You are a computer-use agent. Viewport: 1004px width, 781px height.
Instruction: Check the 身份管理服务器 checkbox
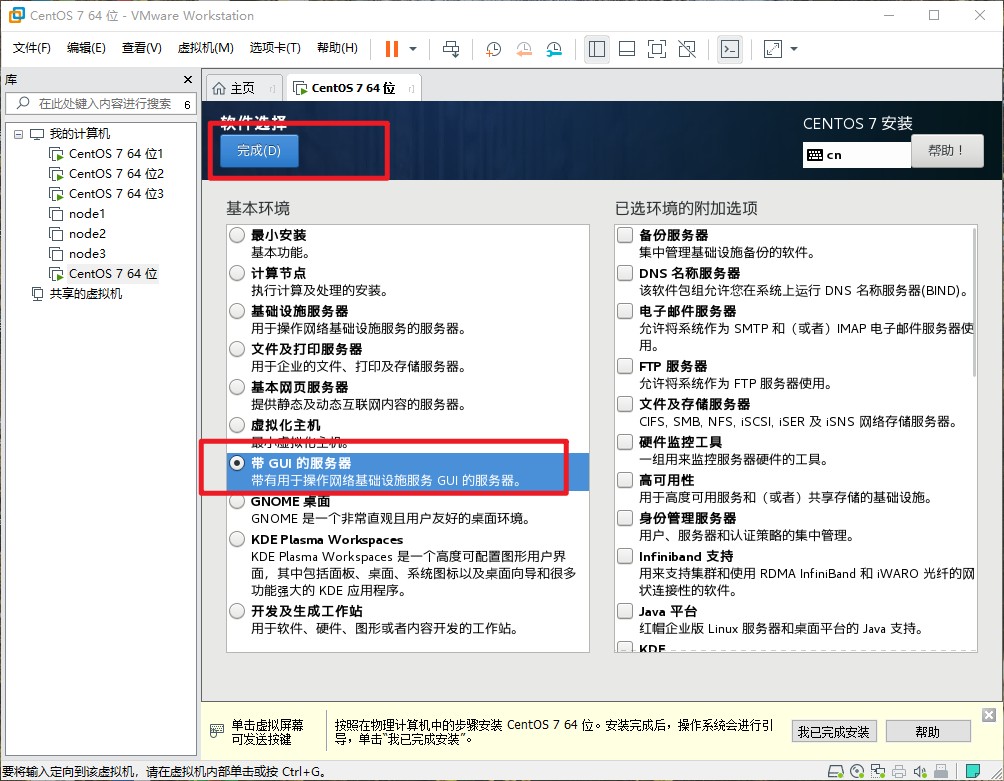(625, 518)
